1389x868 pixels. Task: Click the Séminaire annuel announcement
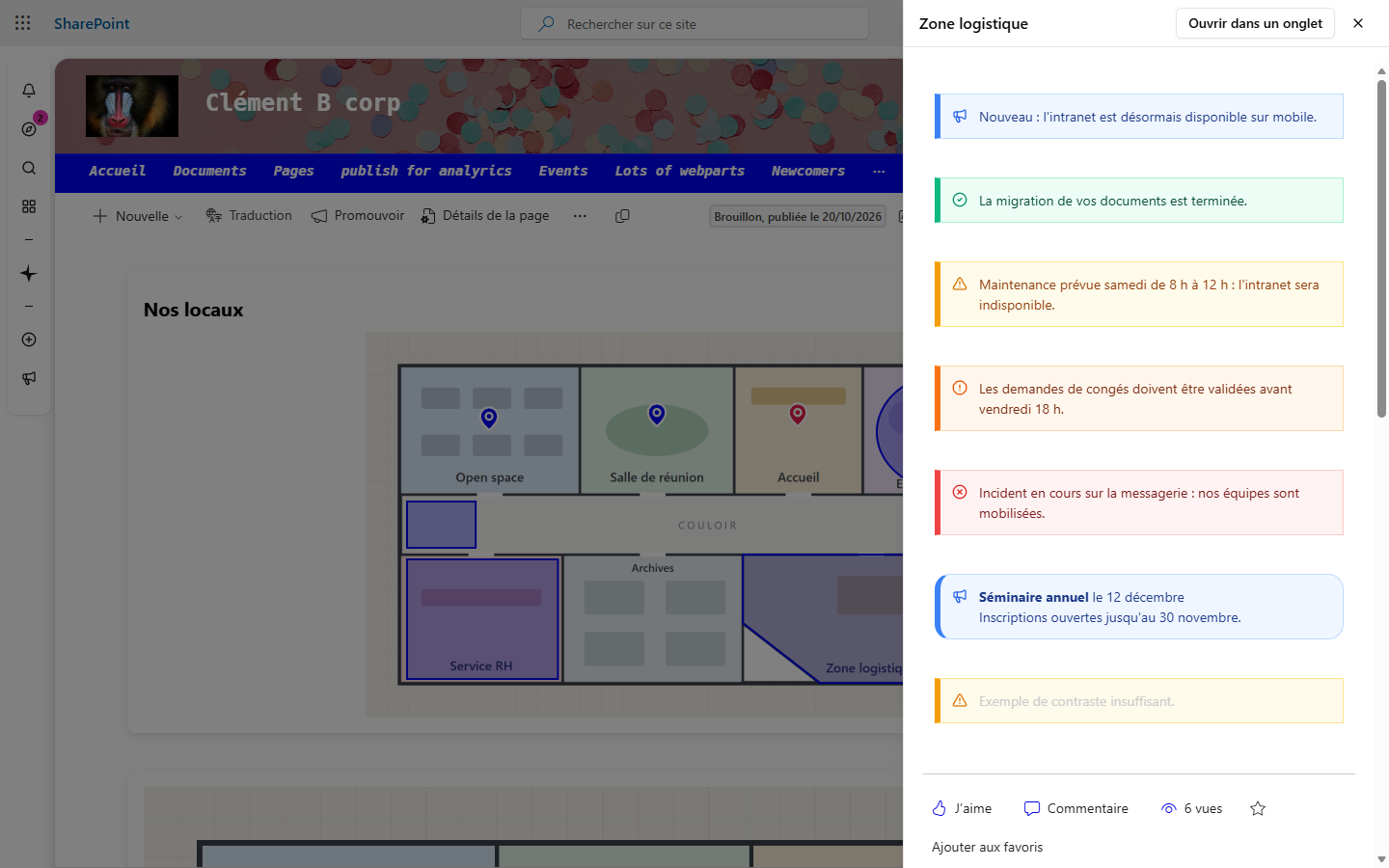pos(1139,607)
